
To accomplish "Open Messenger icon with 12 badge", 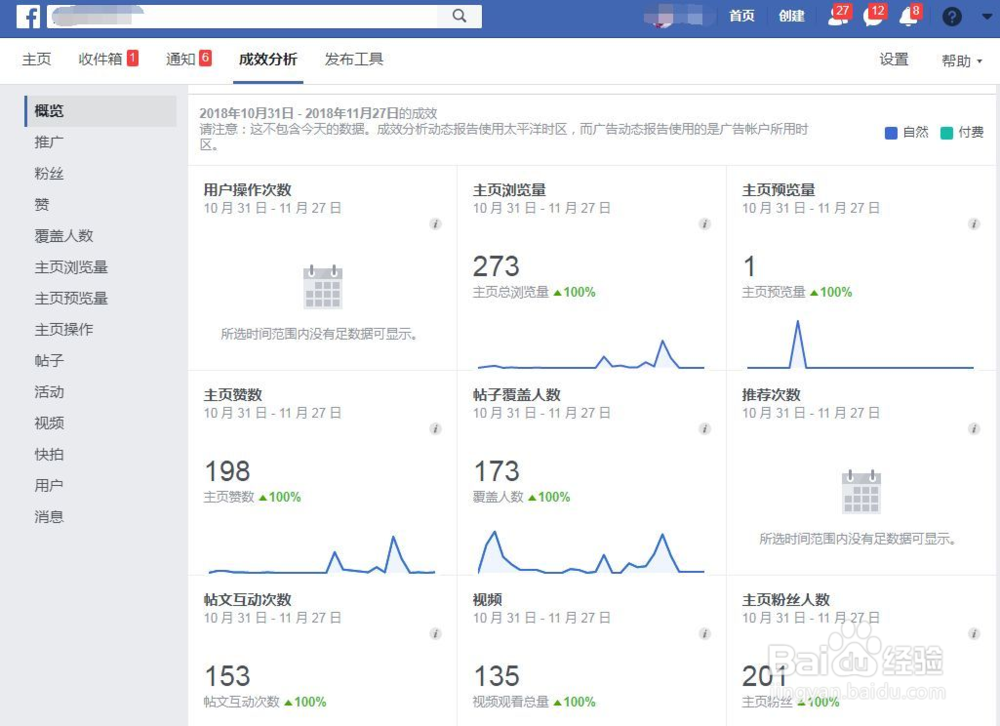I will [x=873, y=16].
